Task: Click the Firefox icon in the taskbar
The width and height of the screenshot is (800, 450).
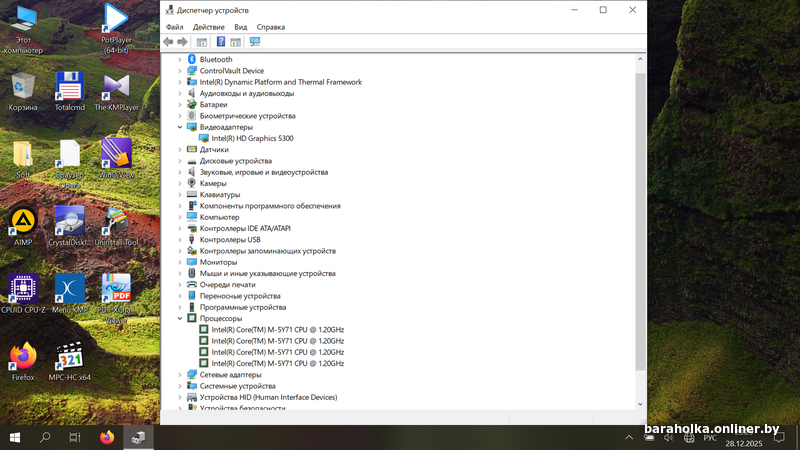Action: (107, 437)
